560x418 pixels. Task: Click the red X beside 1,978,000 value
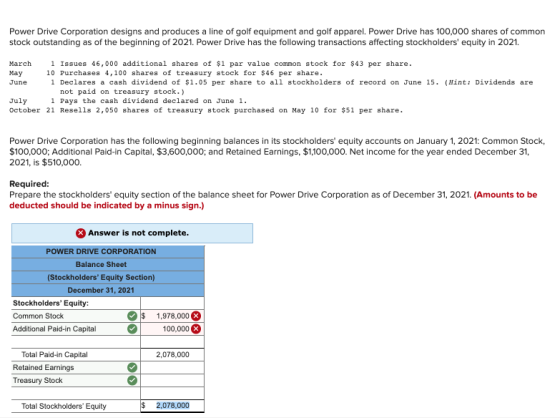point(196,316)
